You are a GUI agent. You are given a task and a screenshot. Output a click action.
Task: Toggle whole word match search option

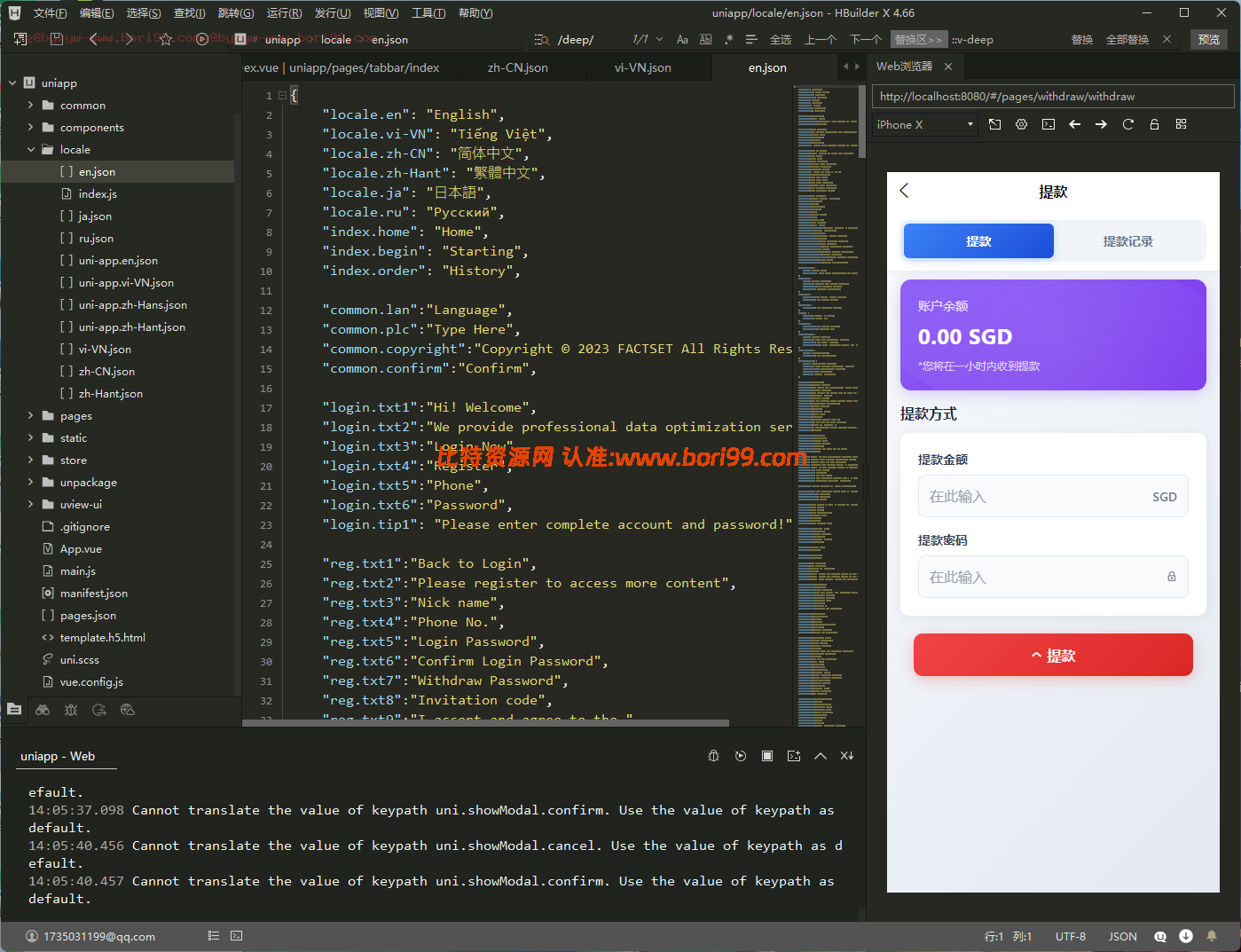[706, 40]
